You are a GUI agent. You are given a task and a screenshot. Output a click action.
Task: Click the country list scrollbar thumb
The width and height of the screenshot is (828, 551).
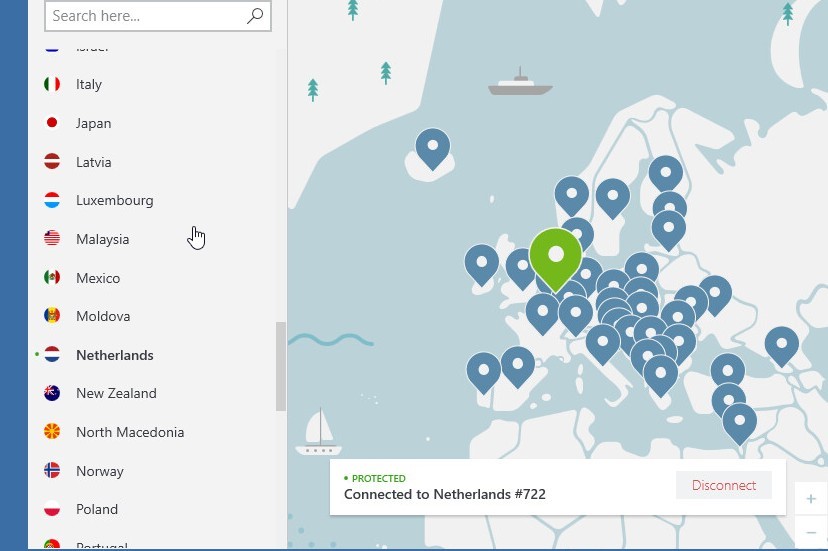[281, 366]
